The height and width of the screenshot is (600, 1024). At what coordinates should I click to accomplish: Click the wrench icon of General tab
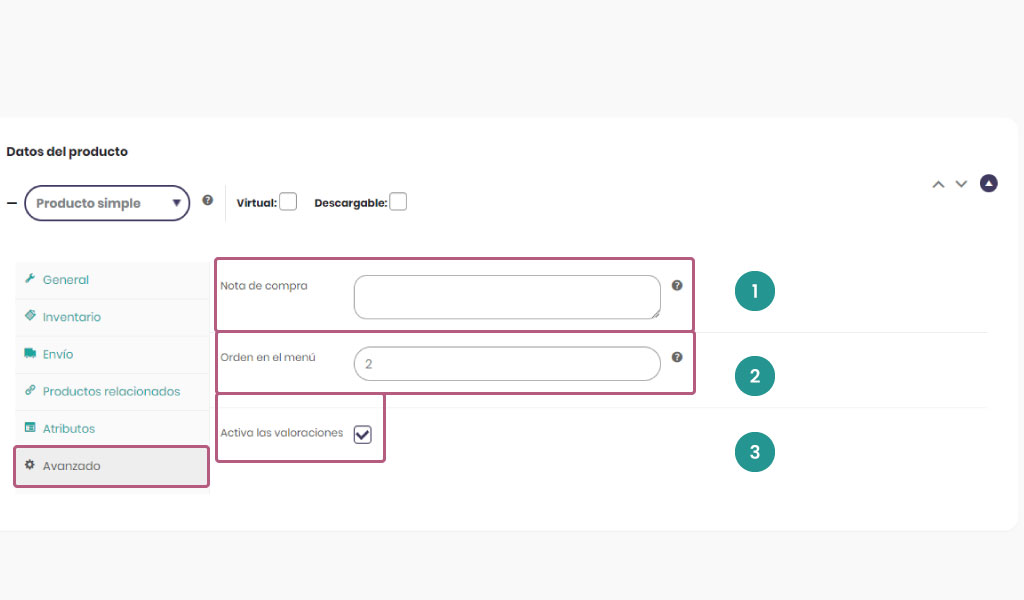[x=30, y=279]
